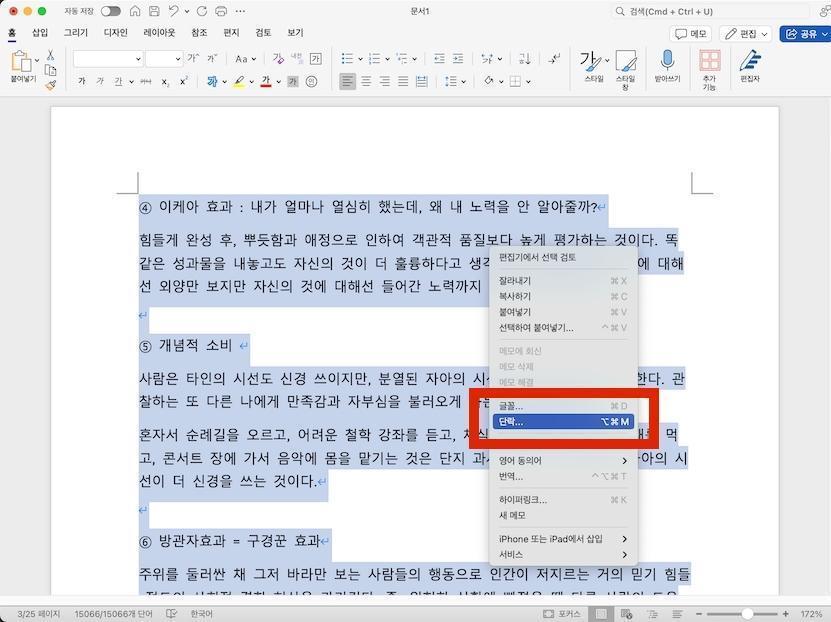Click the 추가 기능 add-ins icon
Image resolution: width=831 pixels, height=622 pixels.
pyautogui.click(x=709, y=60)
